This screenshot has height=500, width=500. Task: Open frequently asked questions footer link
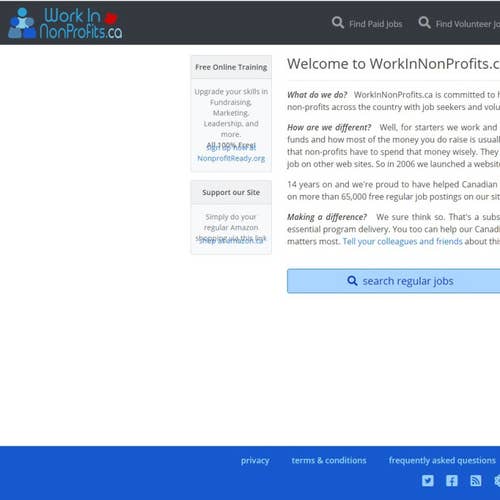(442, 460)
